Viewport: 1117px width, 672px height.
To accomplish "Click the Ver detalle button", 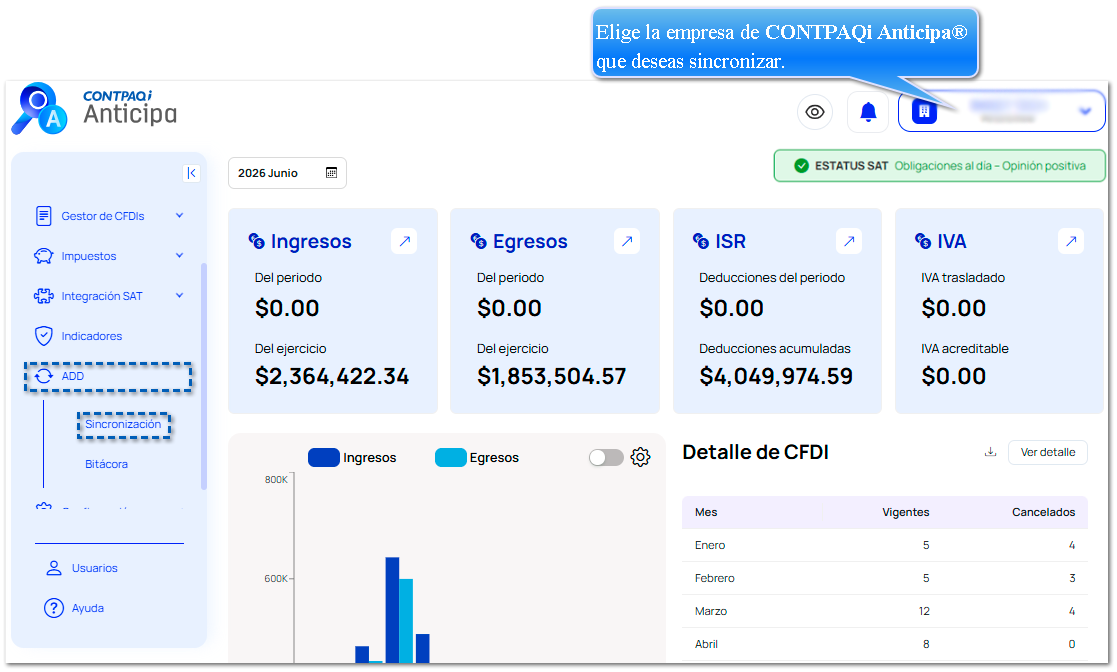I will point(1047,453).
